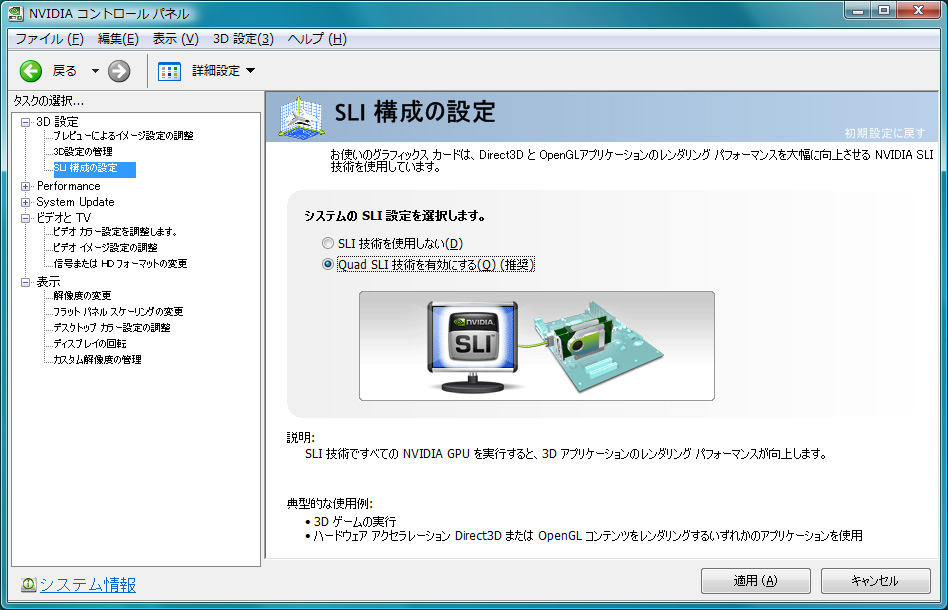Select プレビューによるイメージ設定の調整 in tree
Image resolution: width=948 pixels, height=610 pixels.
[123, 135]
